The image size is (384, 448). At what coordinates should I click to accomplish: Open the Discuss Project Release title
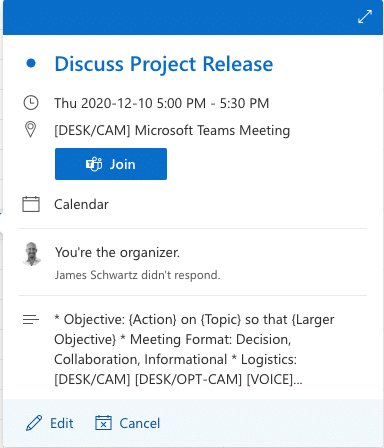pyautogui.click(x=164, y=64)
